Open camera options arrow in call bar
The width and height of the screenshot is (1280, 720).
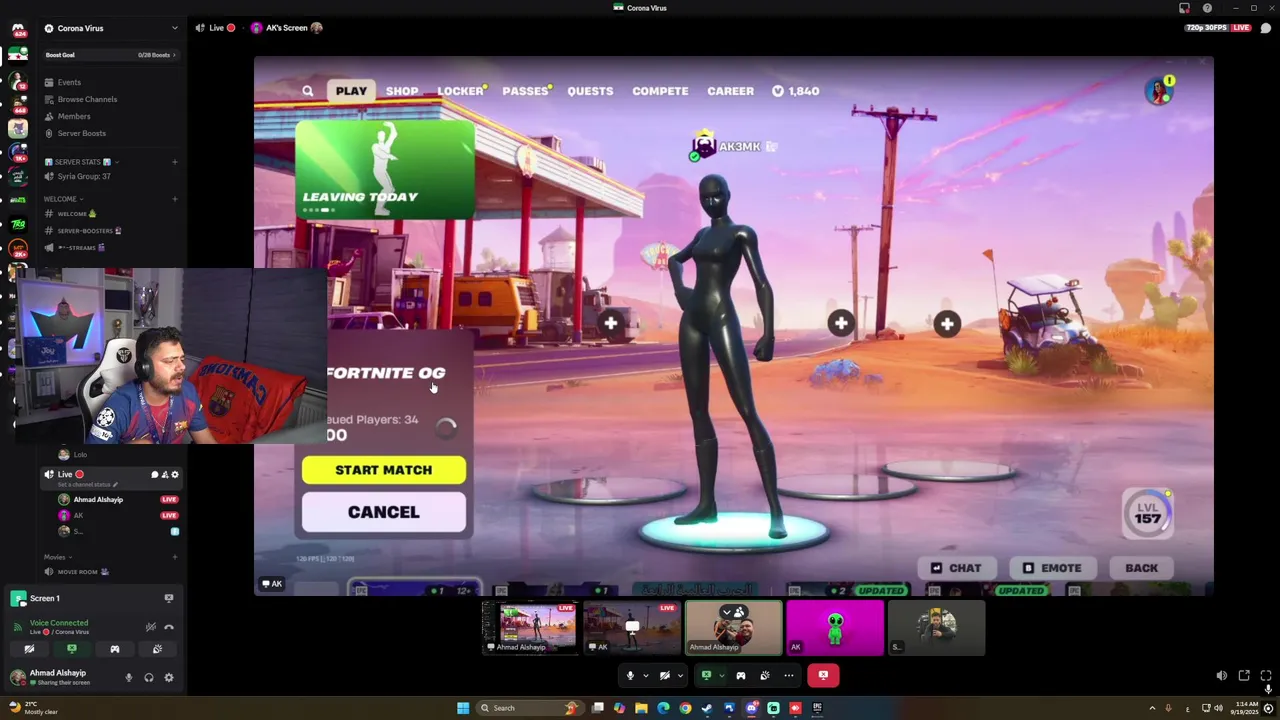[680, 675]
